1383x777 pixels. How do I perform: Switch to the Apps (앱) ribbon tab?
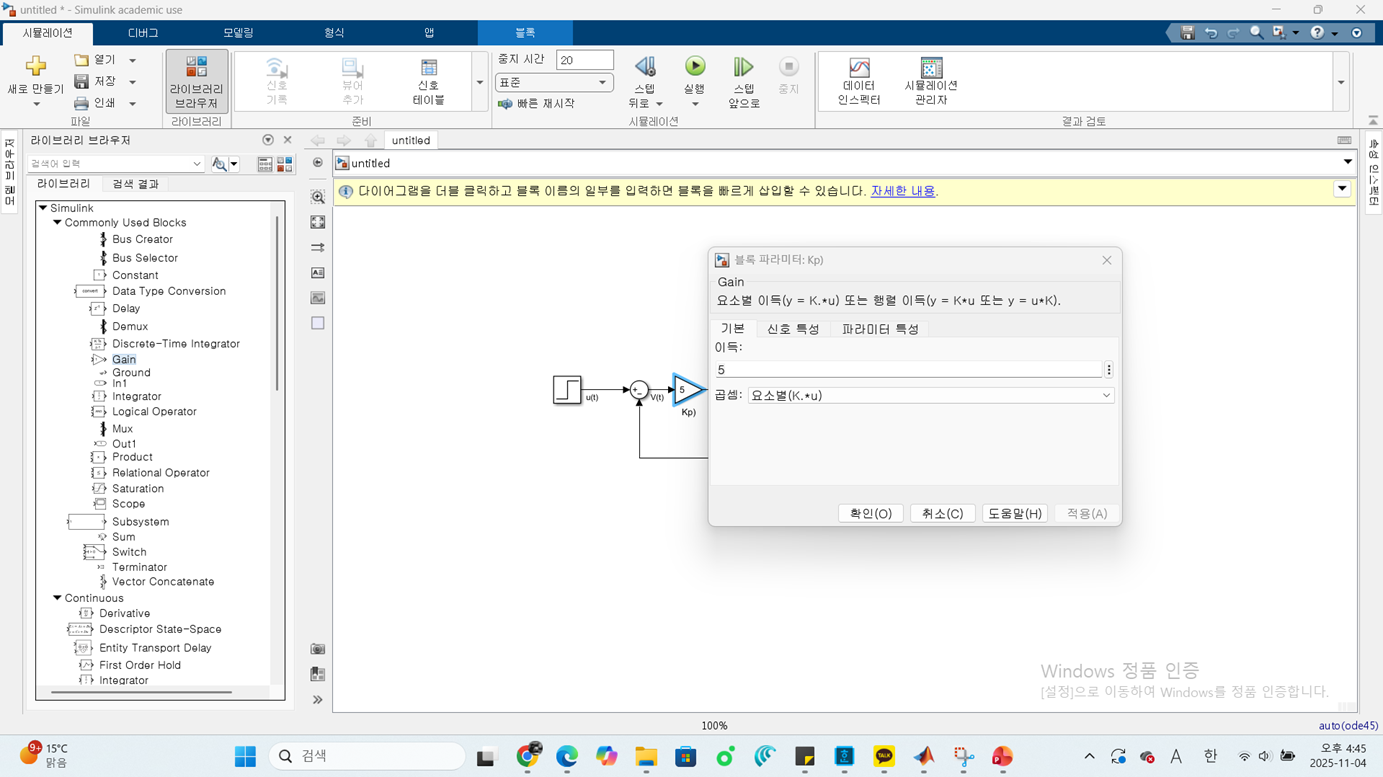[429, 33]
